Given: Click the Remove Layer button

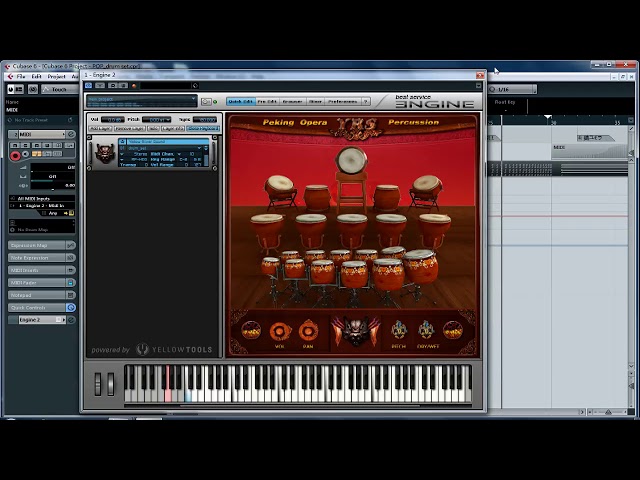Looking at the screenshot, I should 129,129.
